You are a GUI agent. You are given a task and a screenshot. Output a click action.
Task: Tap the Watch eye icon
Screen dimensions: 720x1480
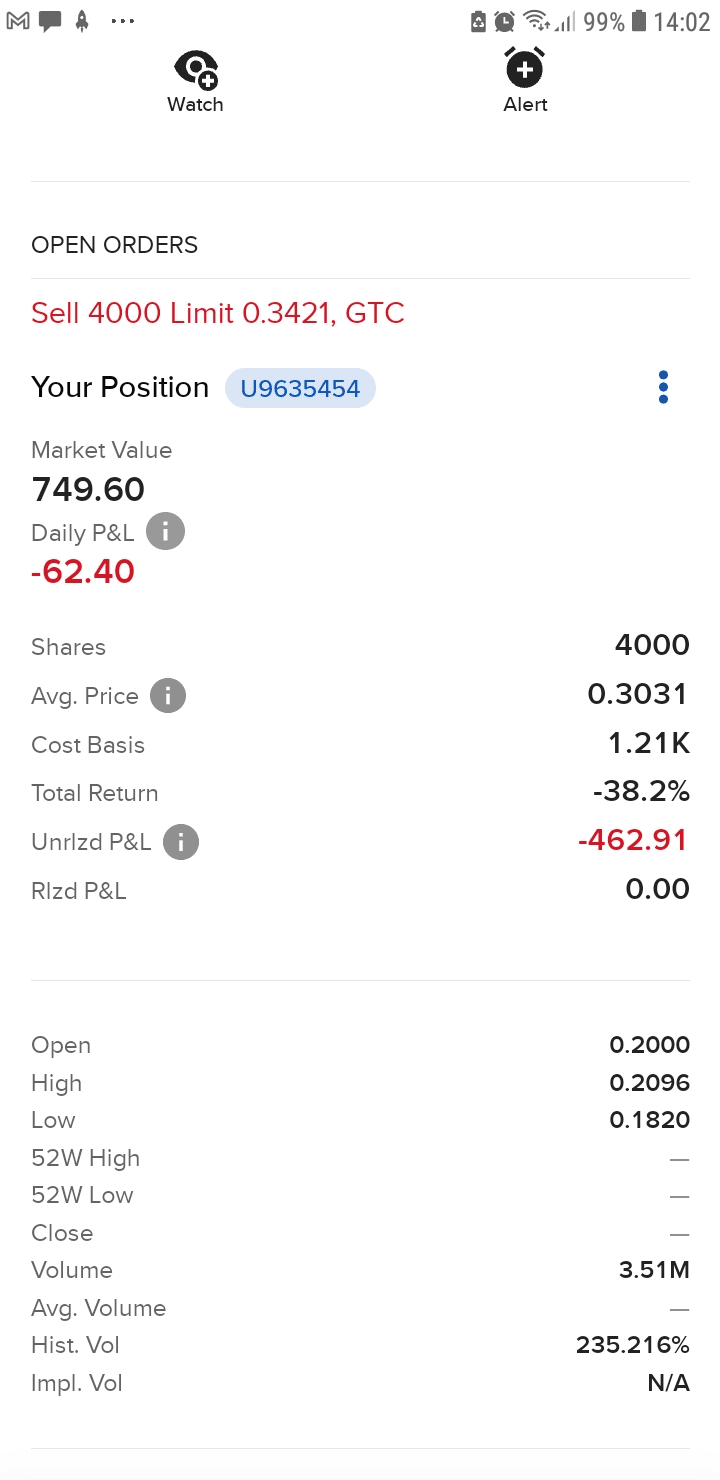196,70
